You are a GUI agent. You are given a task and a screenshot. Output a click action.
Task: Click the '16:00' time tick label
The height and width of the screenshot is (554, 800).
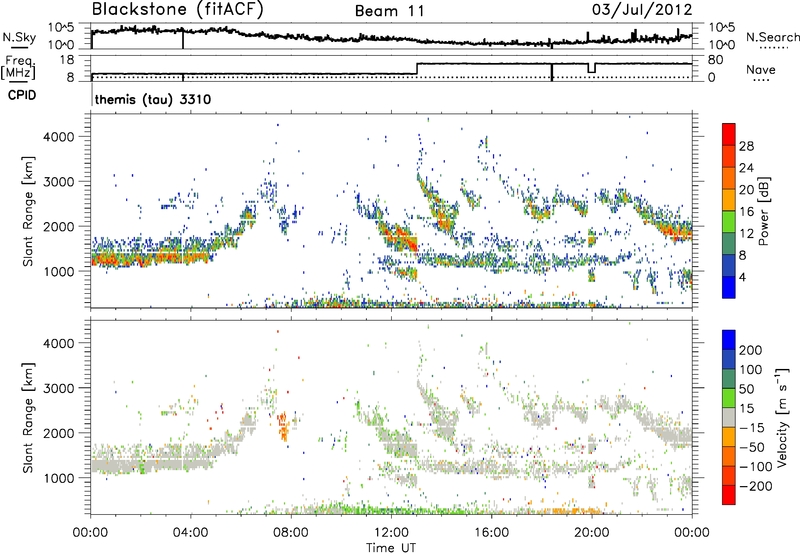491,533
